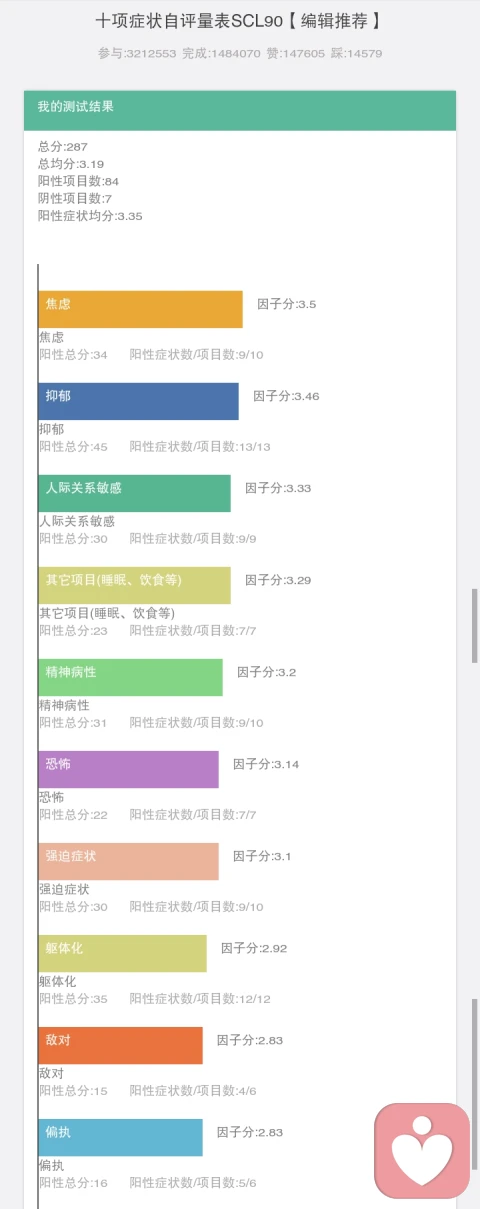The width and height of the screenshot is (480, 1209).
Task: Select the orange 焦虑 bar
Action: 140,309
